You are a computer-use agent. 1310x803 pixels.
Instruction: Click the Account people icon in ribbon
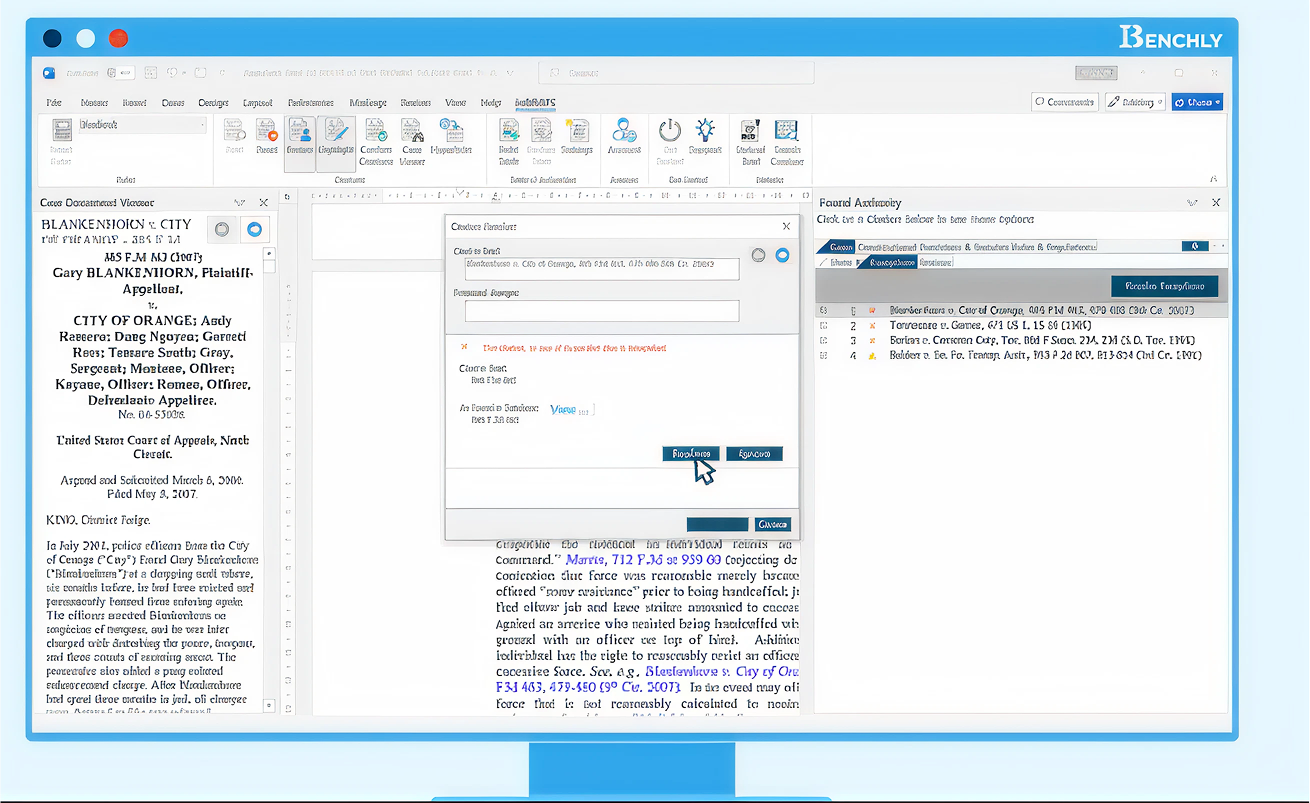(x=625, y=131)
